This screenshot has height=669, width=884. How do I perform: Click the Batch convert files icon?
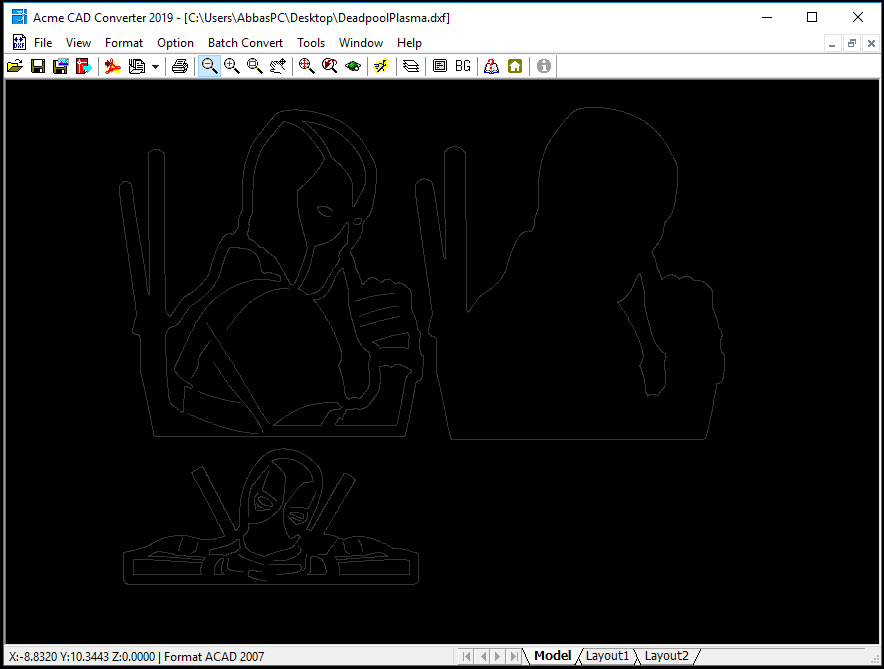coord(136,67)
